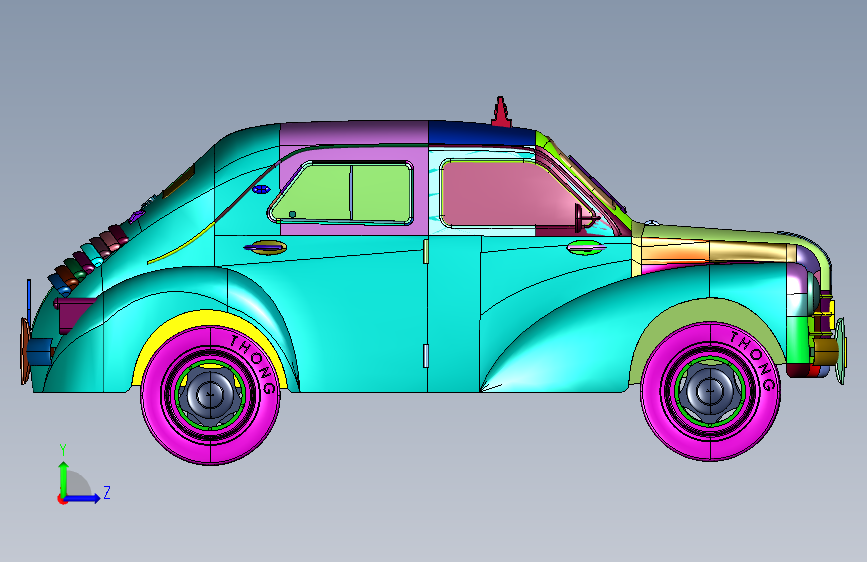Select the rear wheel hubcap

pyautogui.click(x=210, y=394)
